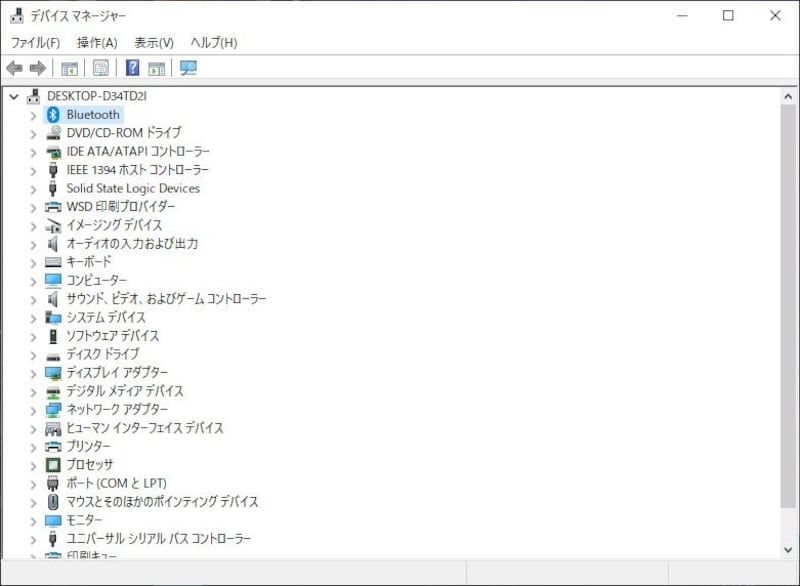Select the ディスク ドライブ tree item
The image size is (800, 586).
tap(102, 354)
